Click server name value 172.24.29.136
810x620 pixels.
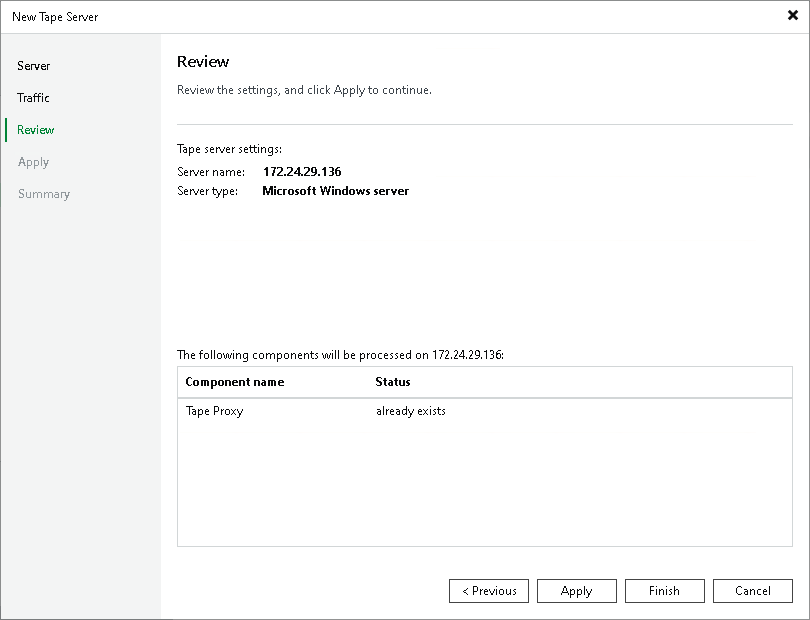pos(302,172)
